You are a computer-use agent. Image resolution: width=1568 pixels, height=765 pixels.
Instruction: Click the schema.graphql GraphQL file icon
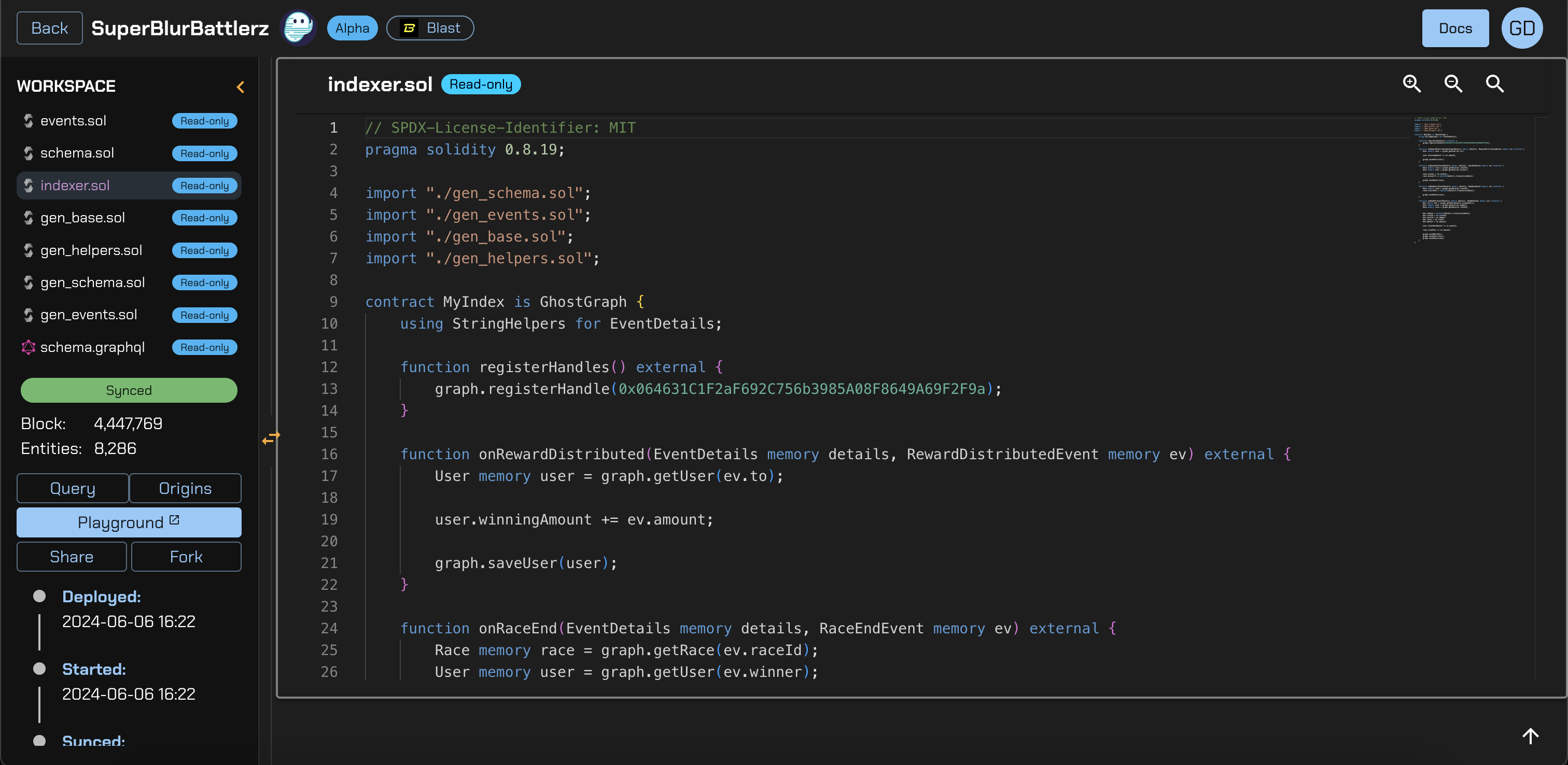[x=28, y=347]
